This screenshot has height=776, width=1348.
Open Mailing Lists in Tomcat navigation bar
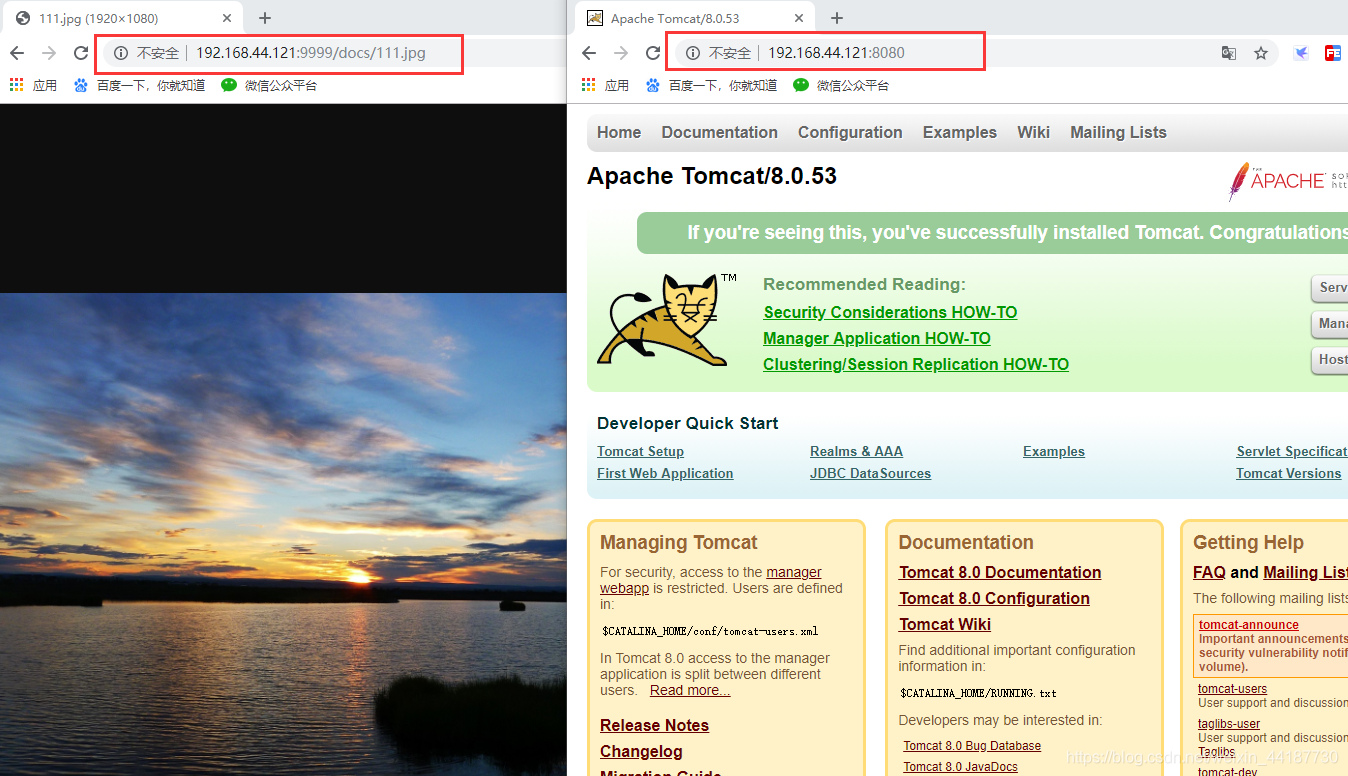[1118, 132]
